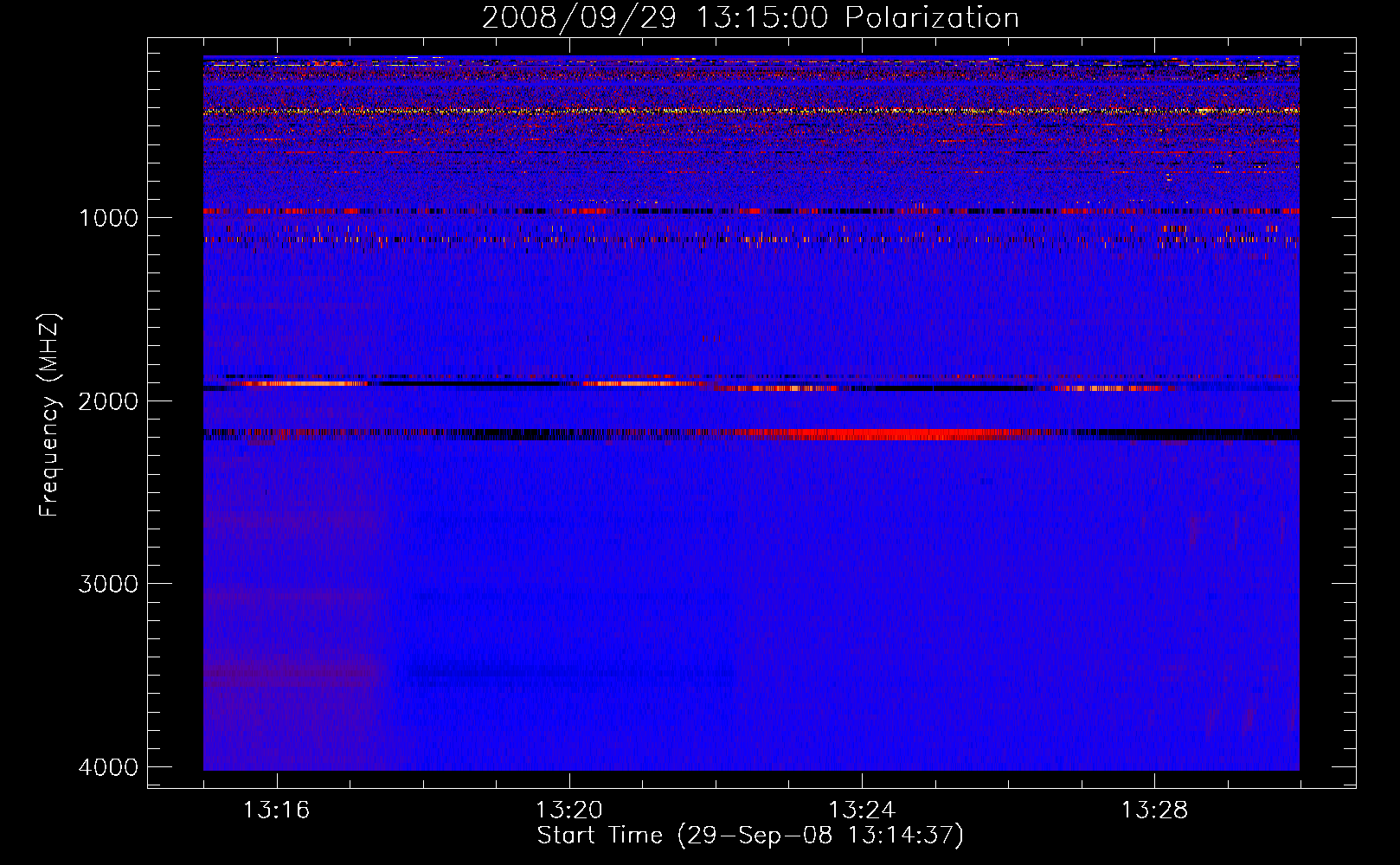Click the 13:24 time tick label
This screenshot has width=1400, height=865.
pos(862,811)
